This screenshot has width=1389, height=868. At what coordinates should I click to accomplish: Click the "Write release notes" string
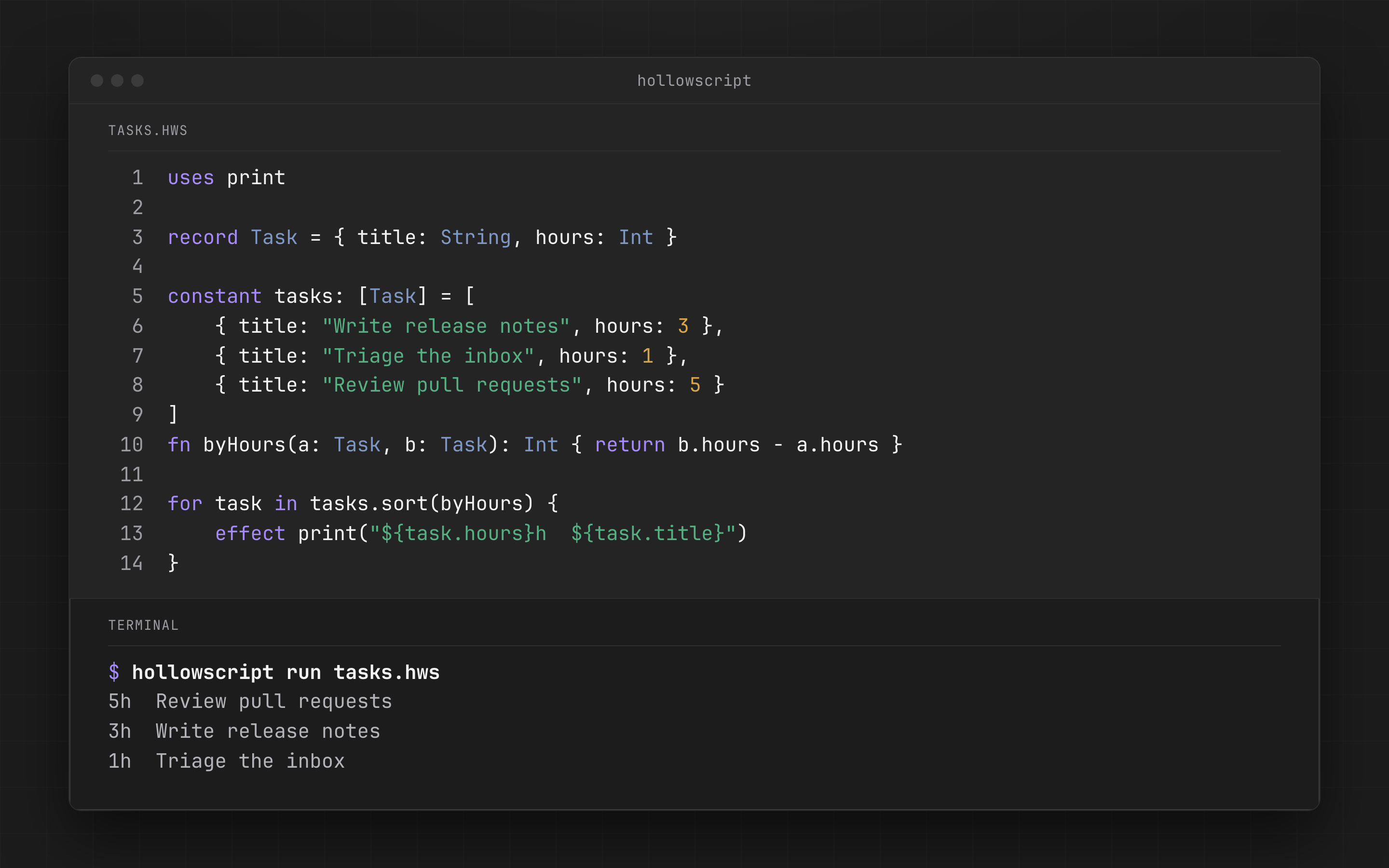[x=446, y=326]
